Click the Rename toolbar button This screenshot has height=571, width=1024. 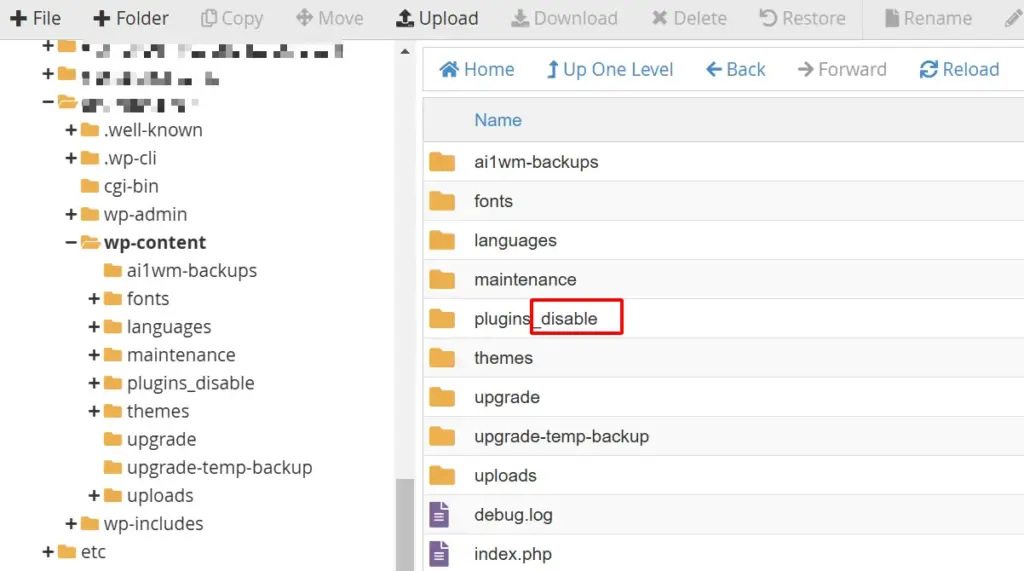pyautogui.click(x=928, y=18)
